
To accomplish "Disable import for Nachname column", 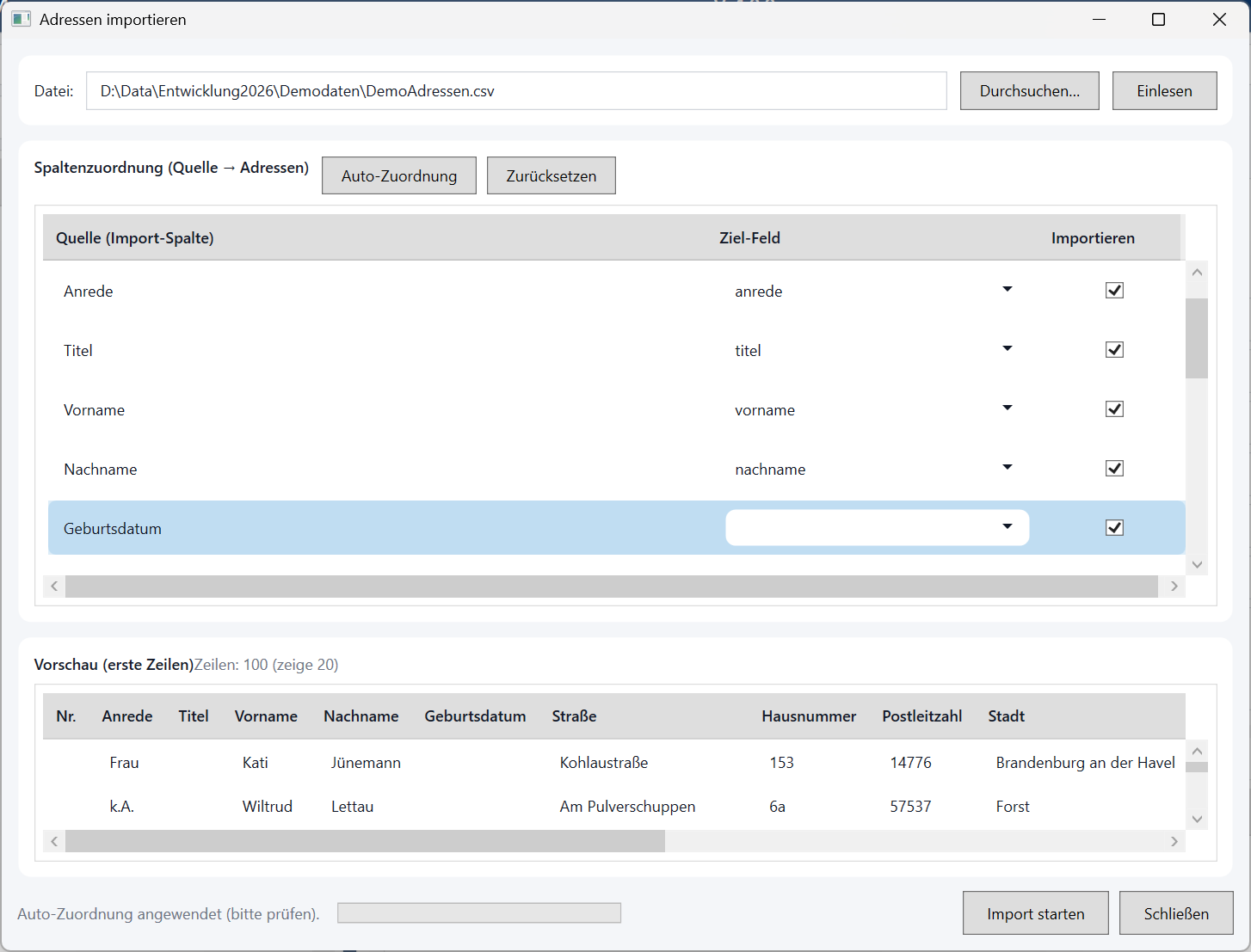I will [x=1114, y=469].
